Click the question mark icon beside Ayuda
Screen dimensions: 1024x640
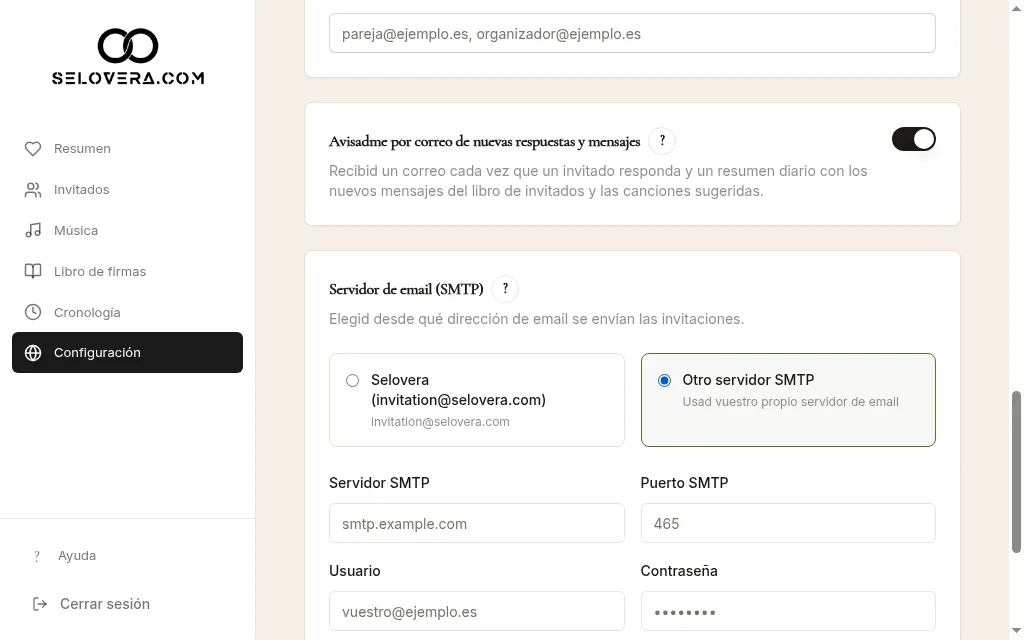[x=37, y=556]
